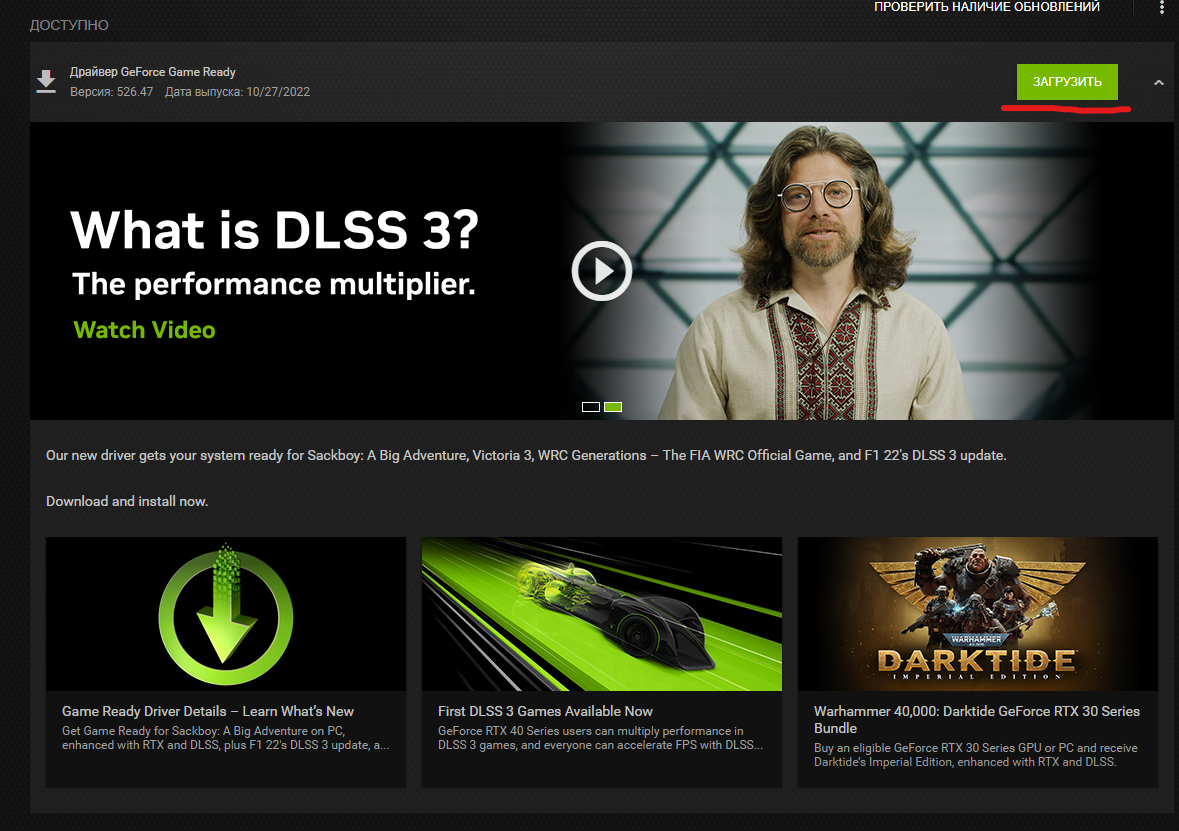Image resolution: width=1179 pixels, height=831 pixels.
Task: Select the second green slide indicator
Action: pyautogui.click(x=613, y=407)
